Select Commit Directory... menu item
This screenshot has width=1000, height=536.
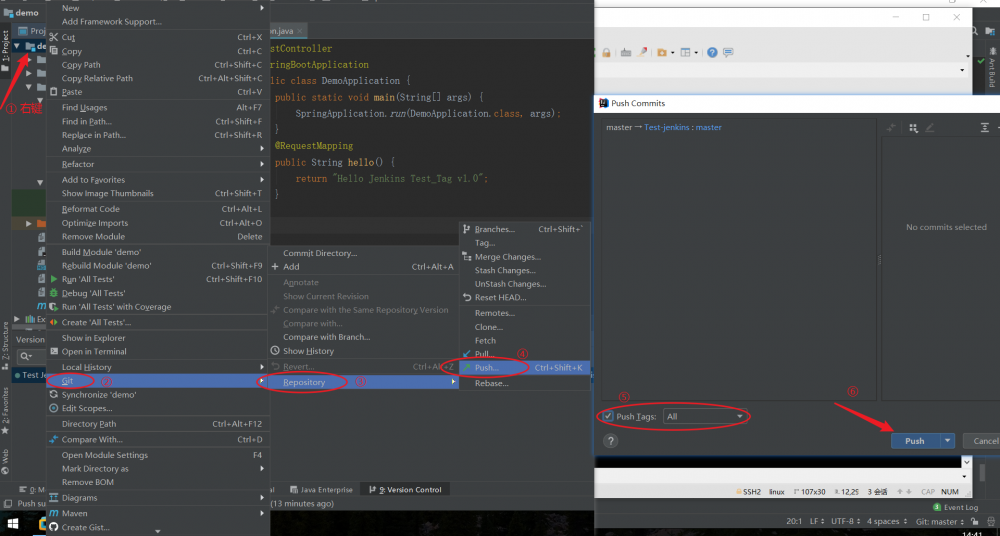364,253
